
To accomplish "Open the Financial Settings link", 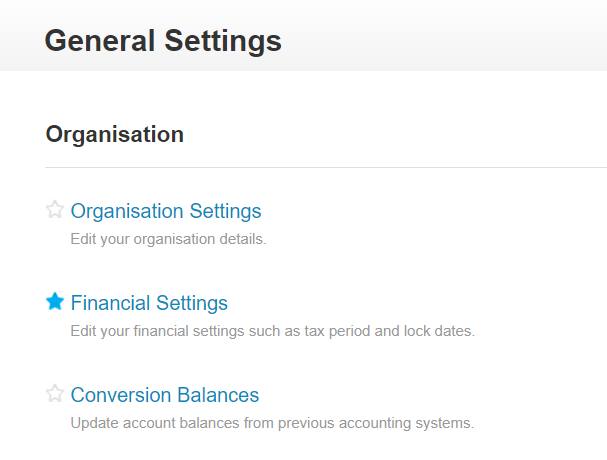I will 149,303.
